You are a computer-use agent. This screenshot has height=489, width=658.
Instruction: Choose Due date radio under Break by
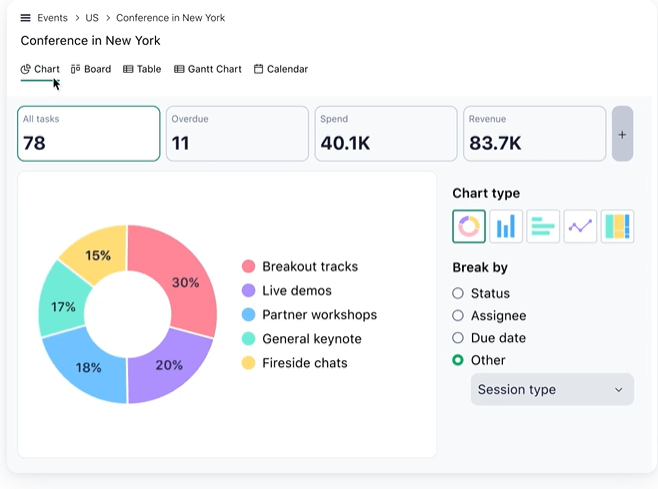[x=458, y=337]
